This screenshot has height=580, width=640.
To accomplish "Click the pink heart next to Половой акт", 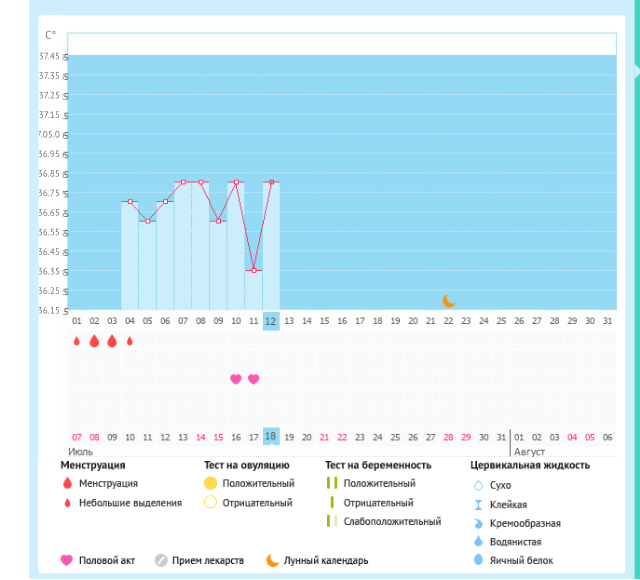I will (x=67, y=561).
